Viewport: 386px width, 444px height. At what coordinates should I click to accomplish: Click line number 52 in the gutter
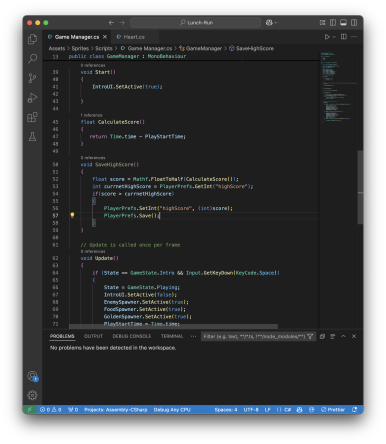coord(55,179)
